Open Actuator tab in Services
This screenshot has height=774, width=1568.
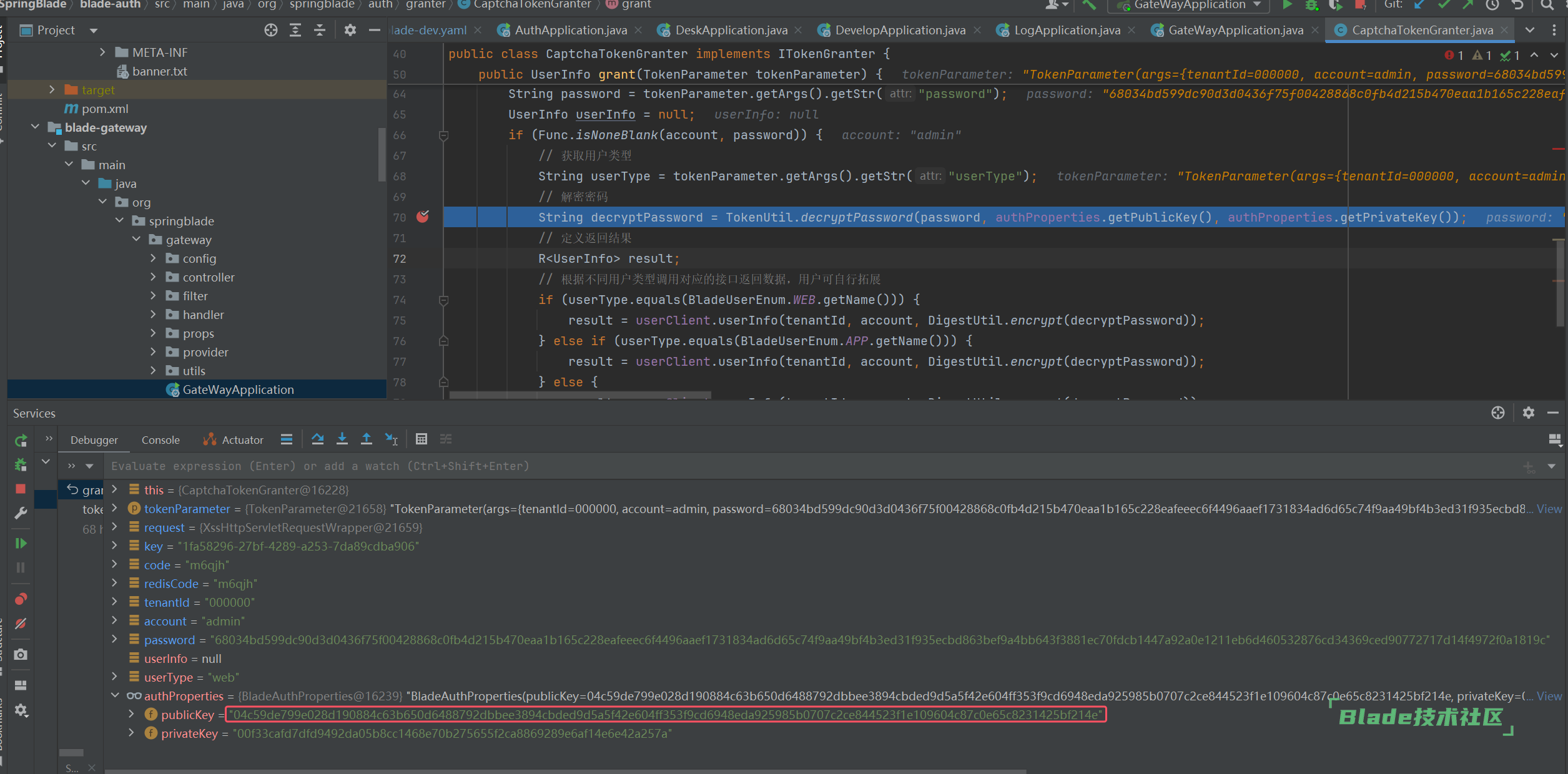[x=234, y=440]
